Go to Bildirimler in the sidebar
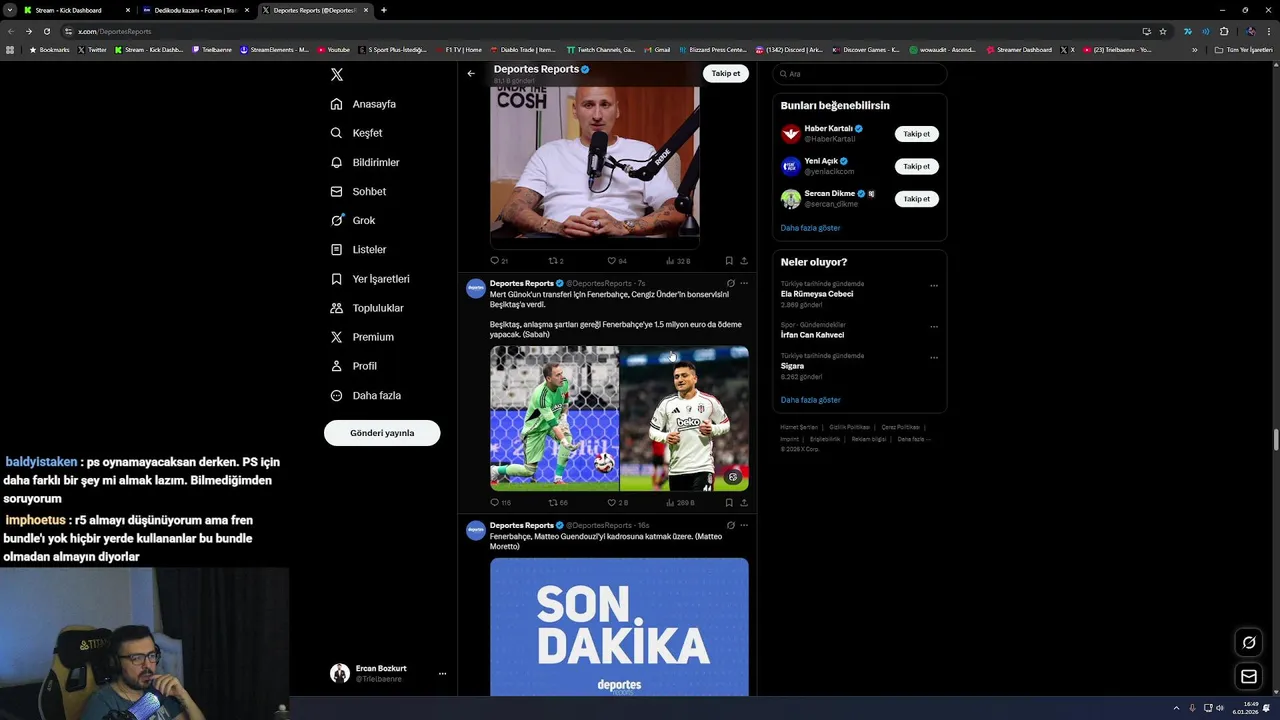The height and width of the screenshot is (720, 1280). pos(365,162)
